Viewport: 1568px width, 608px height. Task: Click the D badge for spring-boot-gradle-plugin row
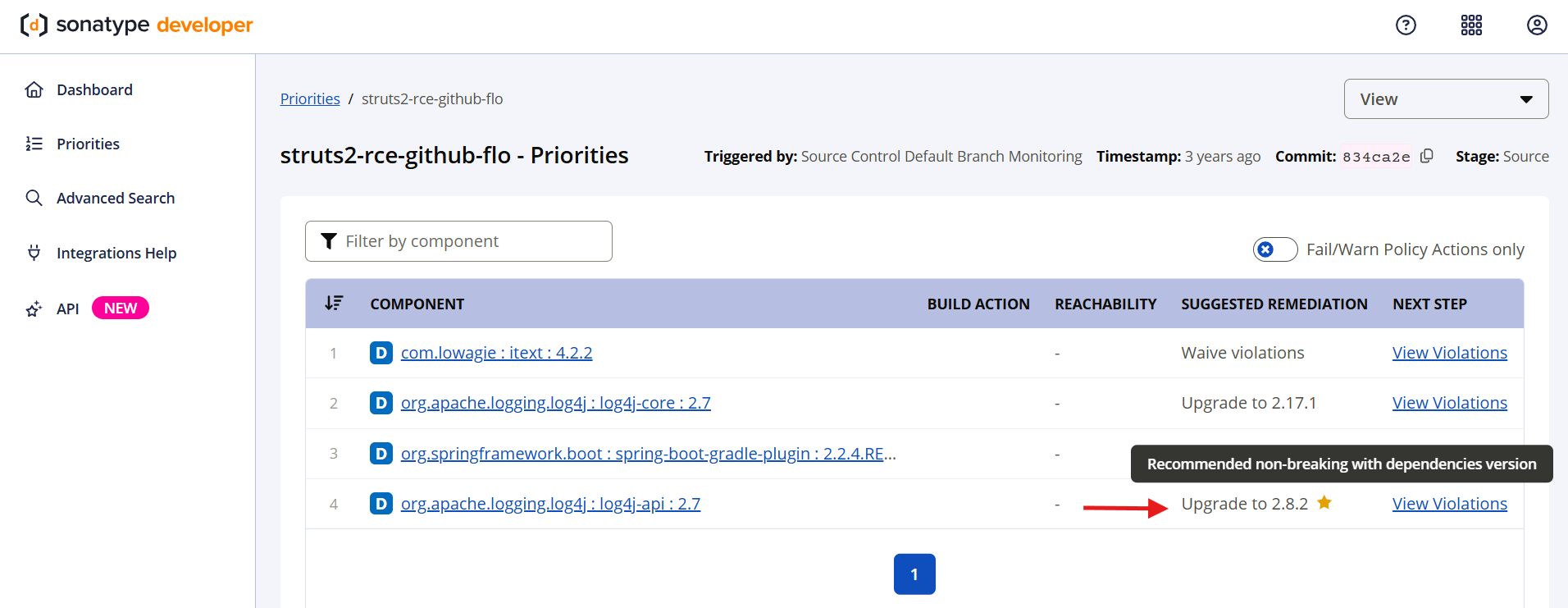point(381,453)
